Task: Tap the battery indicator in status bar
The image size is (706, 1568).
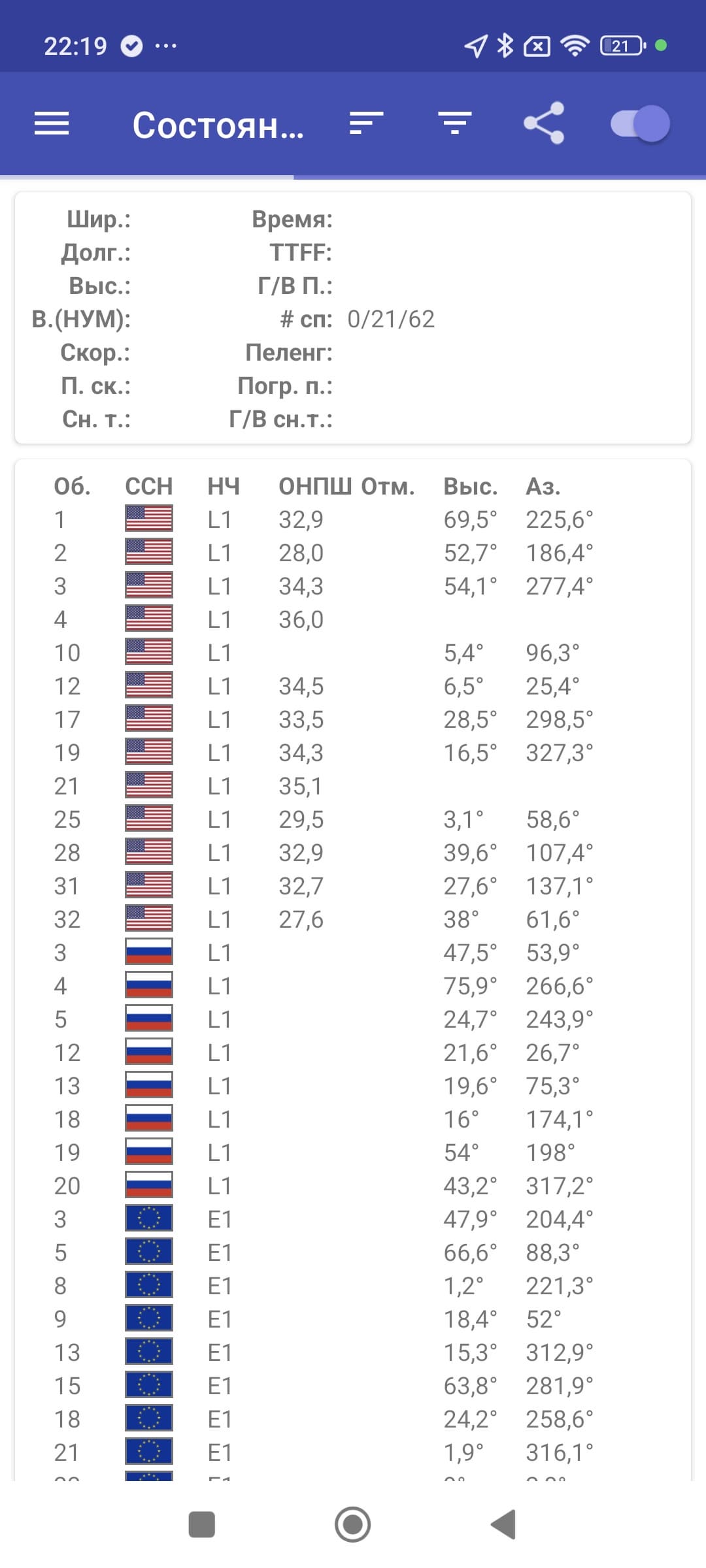Action: tap(622, 46)
